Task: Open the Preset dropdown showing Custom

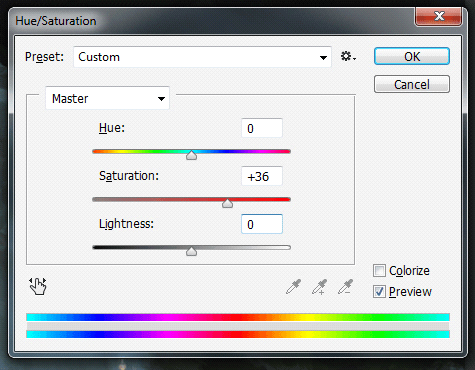Action: pyautogui.click(x=202, y=57)
